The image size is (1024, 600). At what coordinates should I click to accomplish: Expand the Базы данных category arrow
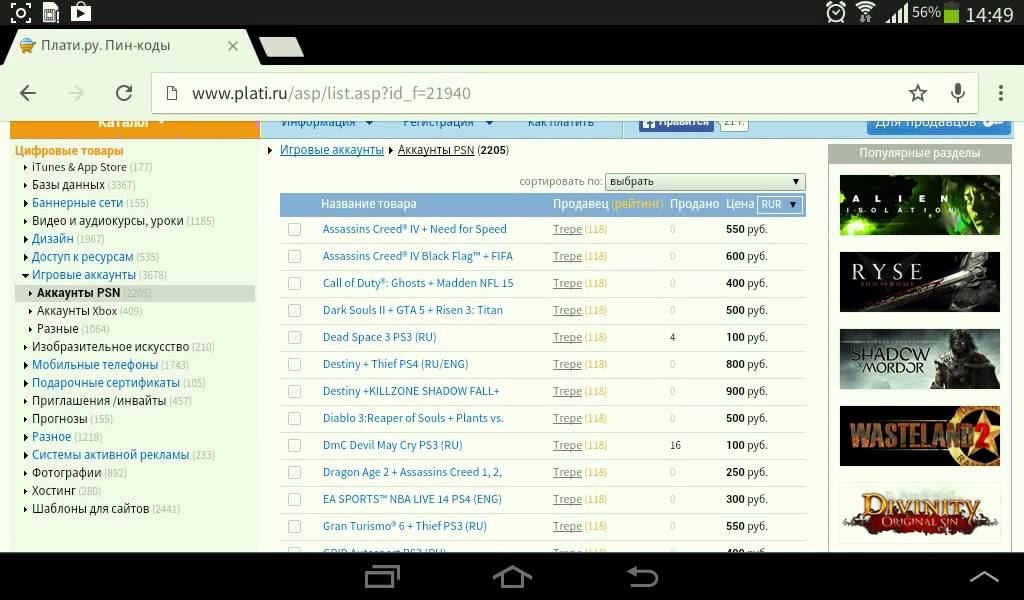point(25,185)
